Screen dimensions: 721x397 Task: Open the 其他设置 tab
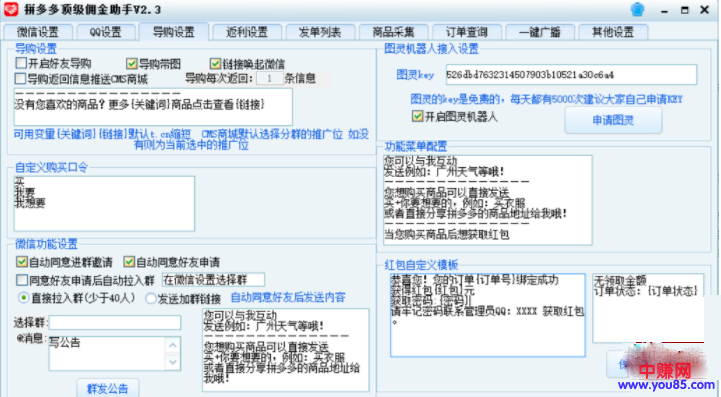(x=613, y=32)
